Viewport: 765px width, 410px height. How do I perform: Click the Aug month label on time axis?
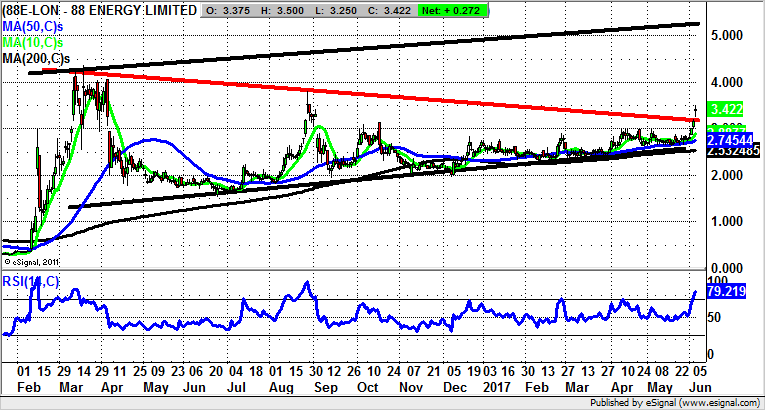283,385
